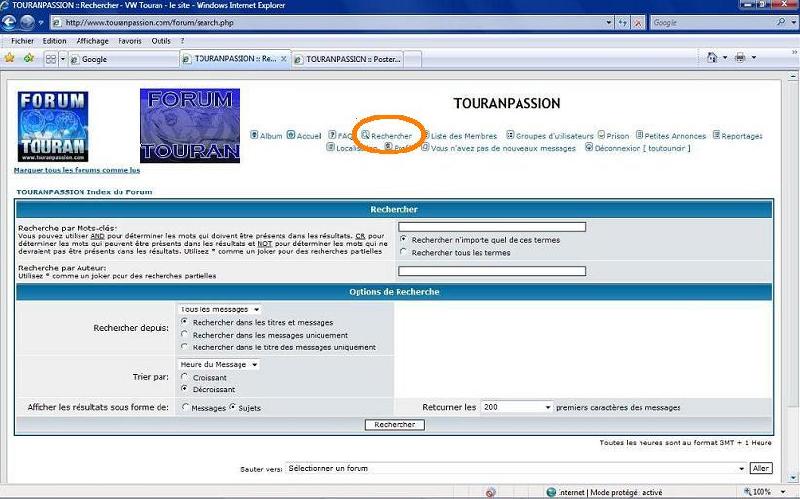
Task: Click the Aller button
Action: (x=761, y=468)
